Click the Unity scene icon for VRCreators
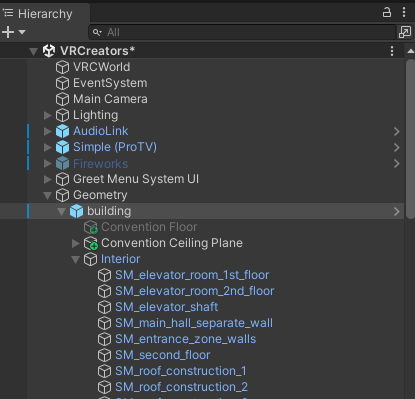 [x=49, y=51]
